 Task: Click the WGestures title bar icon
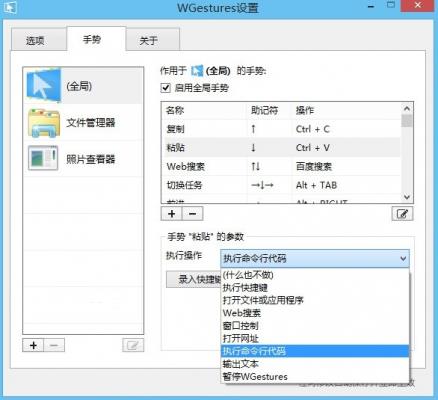coord(9,7)
